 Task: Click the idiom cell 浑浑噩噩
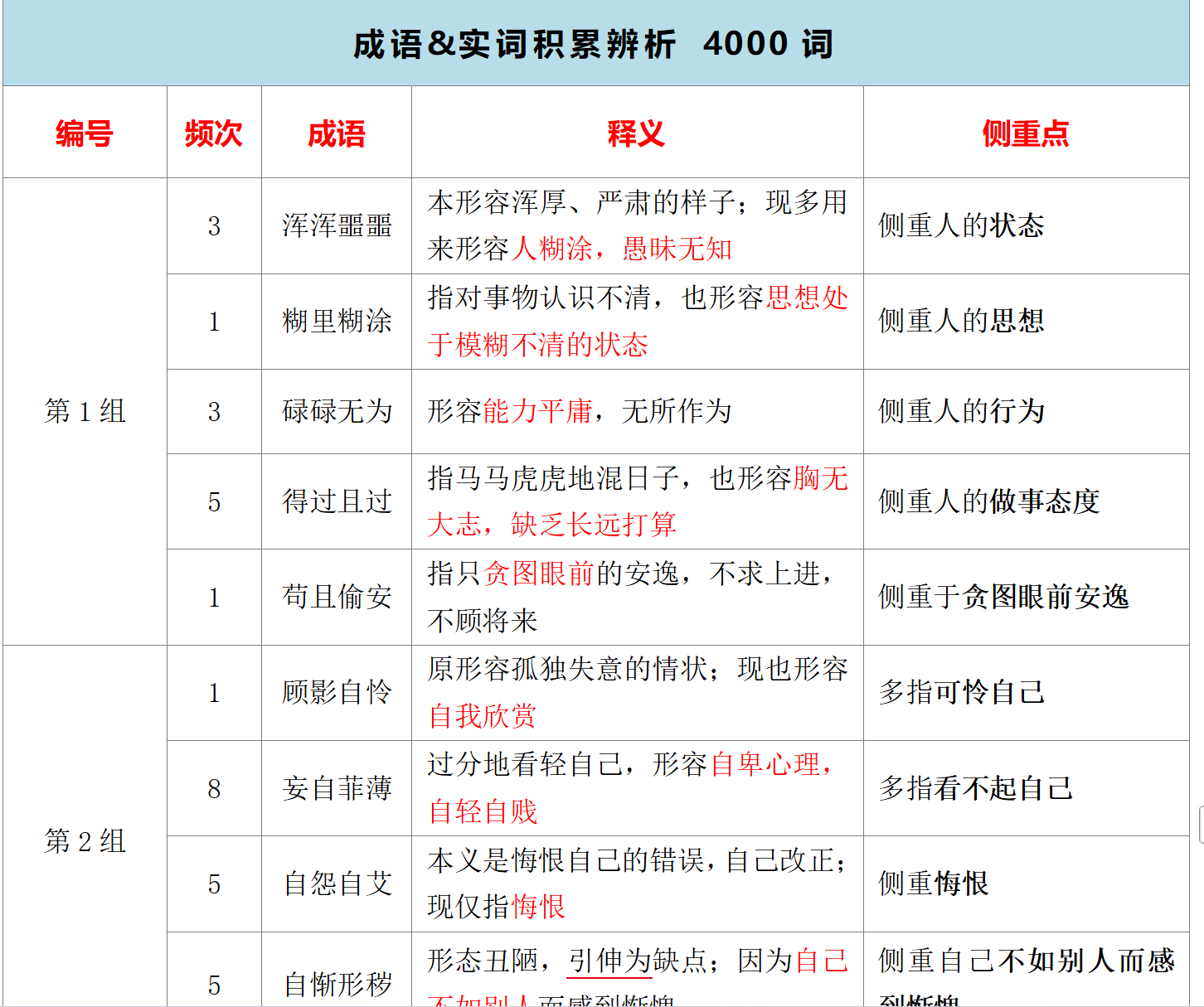[x=337, y=225]
